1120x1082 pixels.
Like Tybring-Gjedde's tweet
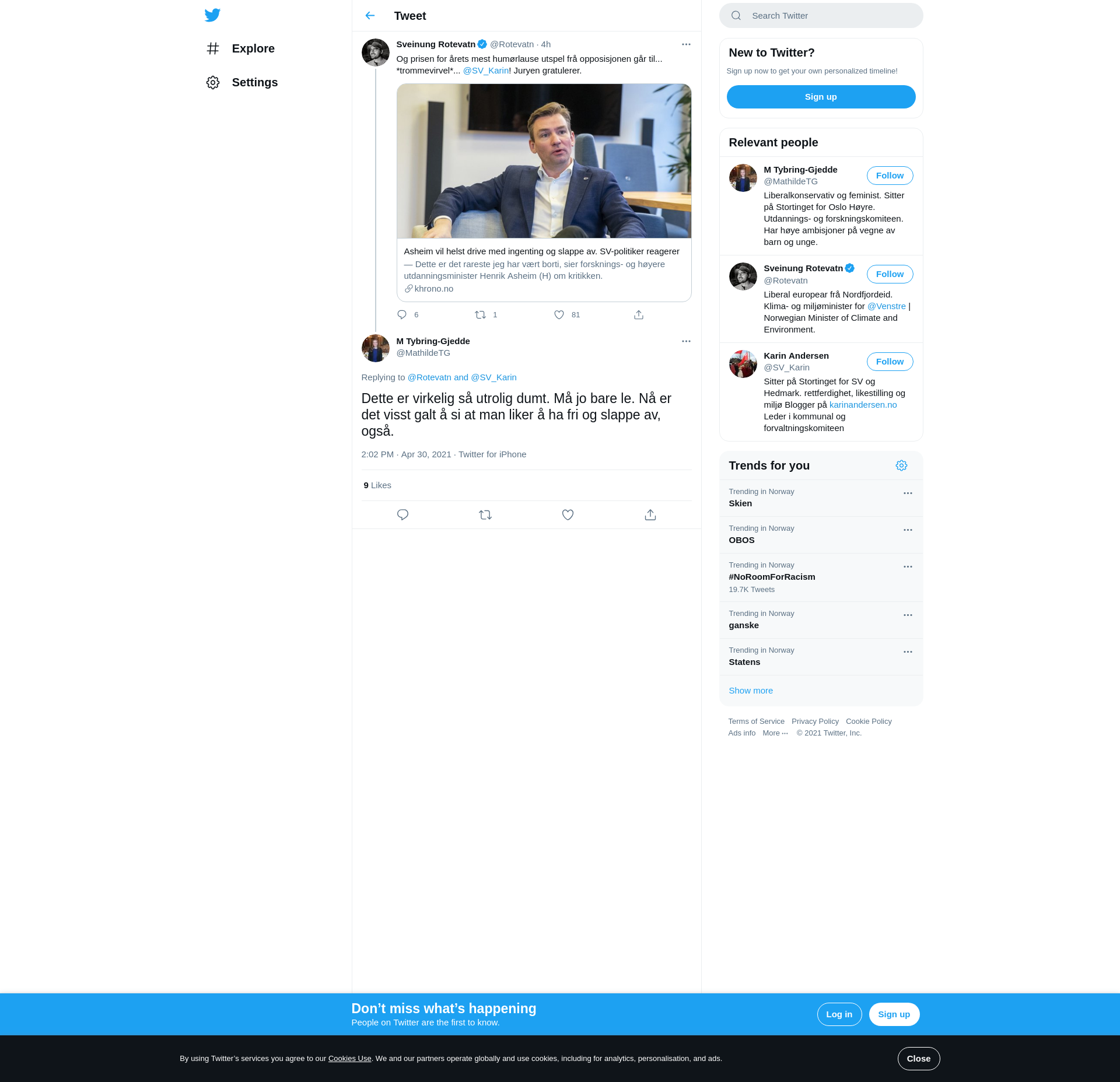click(x=568, y=515)
